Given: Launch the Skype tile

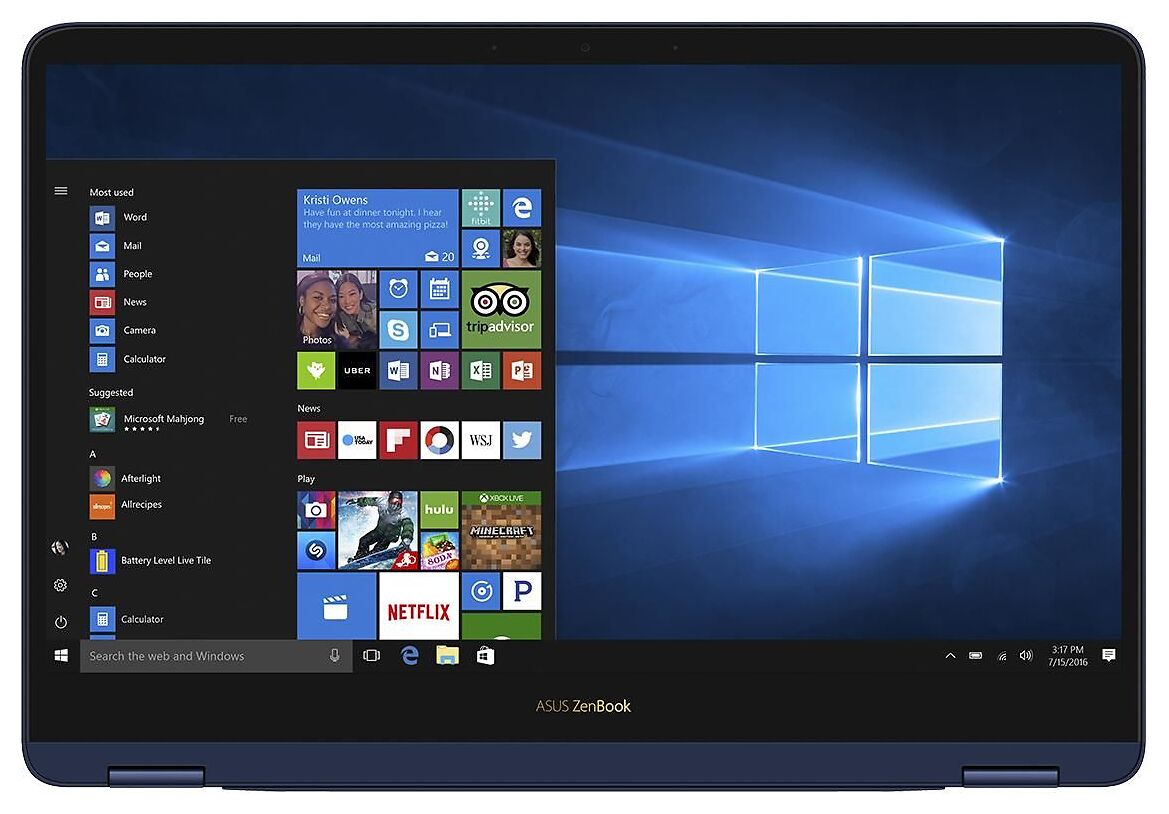Looking at the screenshot, I should tap(398, 329).
